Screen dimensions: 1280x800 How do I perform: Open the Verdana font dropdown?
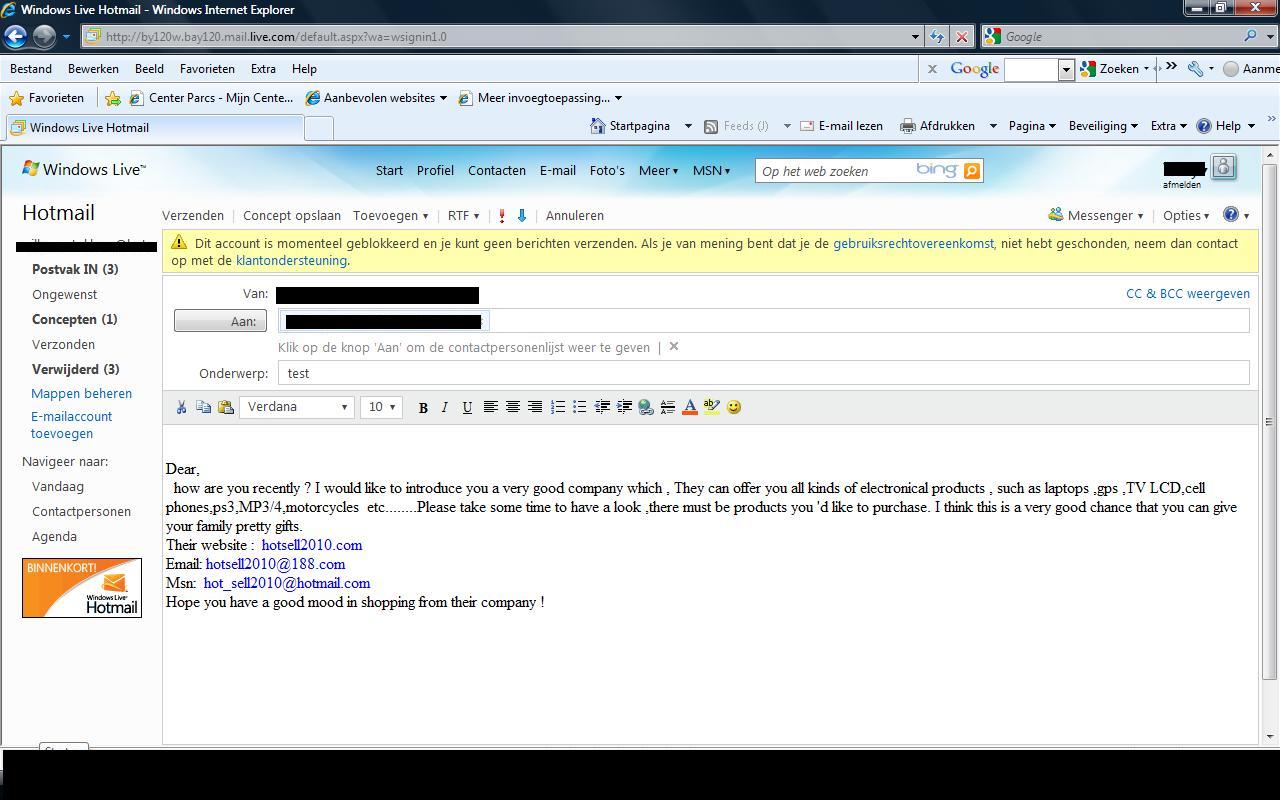[297, 407]
